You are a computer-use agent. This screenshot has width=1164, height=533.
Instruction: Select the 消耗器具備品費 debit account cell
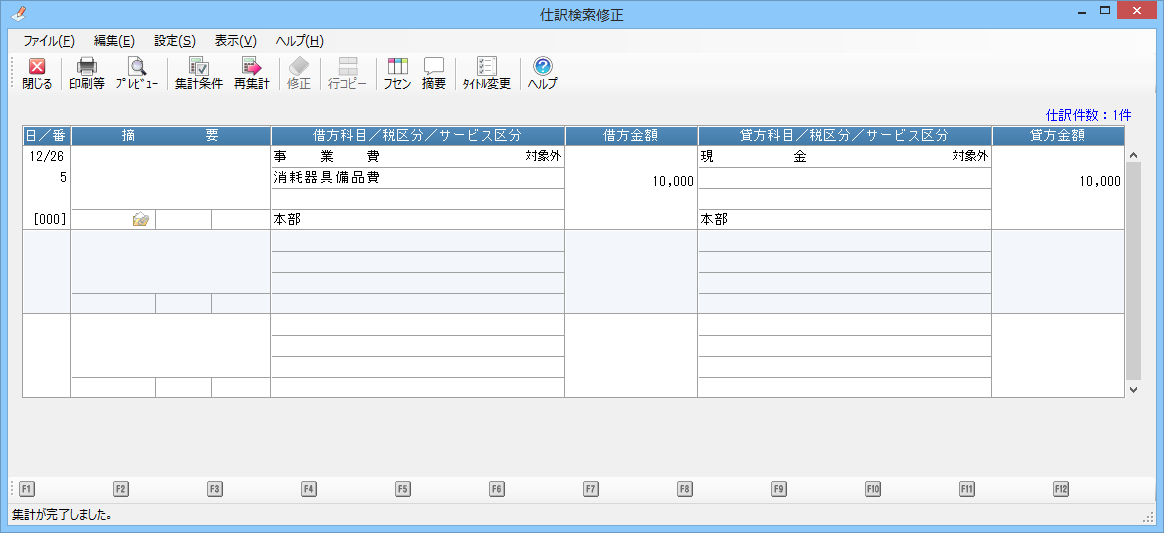[x=416, y=178]
